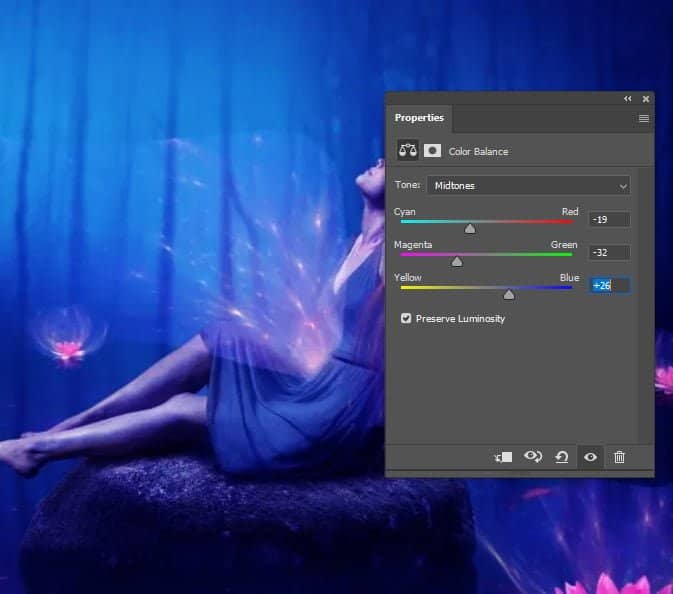This screenshot has width=673, height=594.
Task: Collapse the panel with double arrows
Action: [628, 99]
